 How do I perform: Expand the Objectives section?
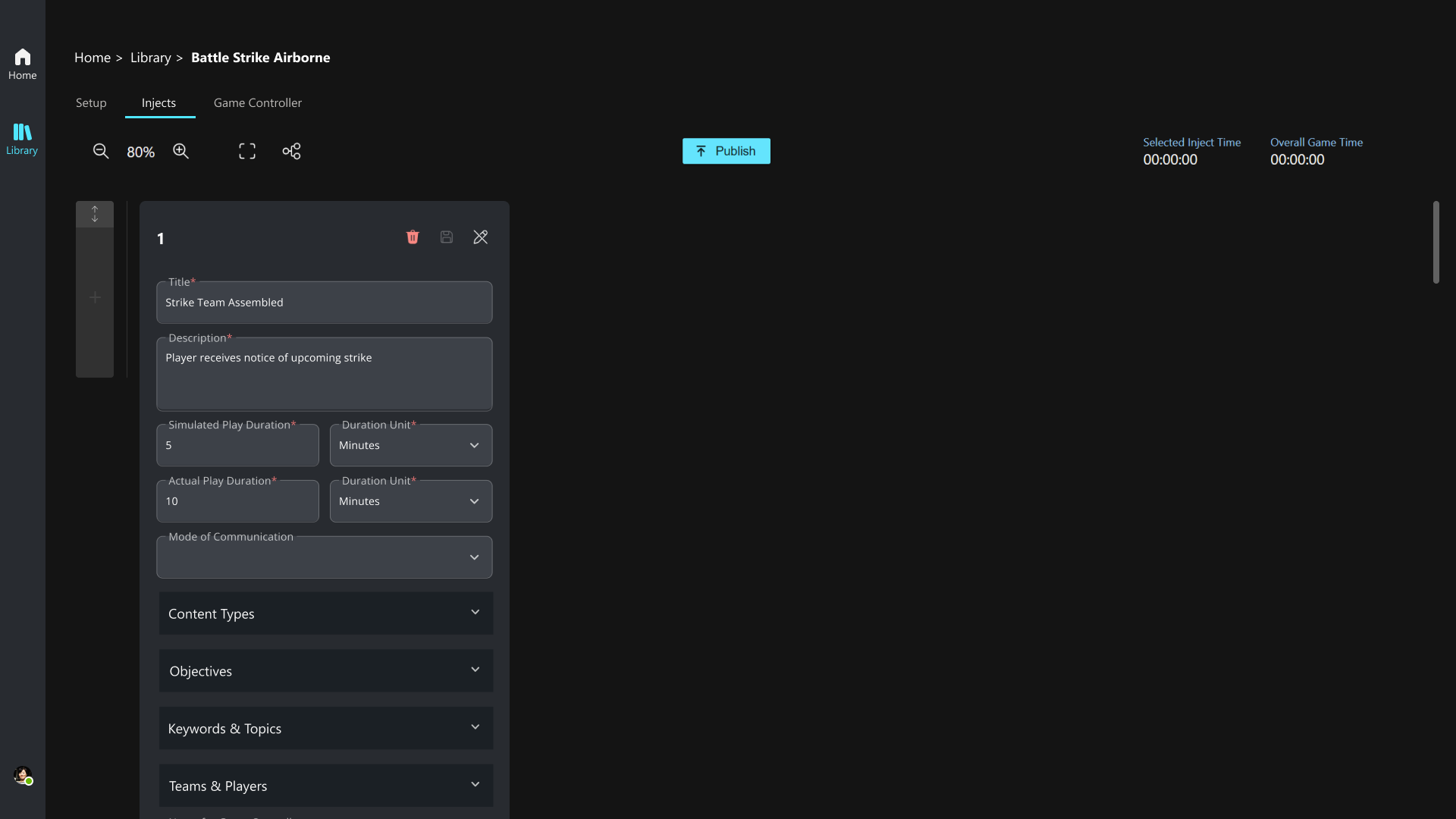[x=325, y=671]
